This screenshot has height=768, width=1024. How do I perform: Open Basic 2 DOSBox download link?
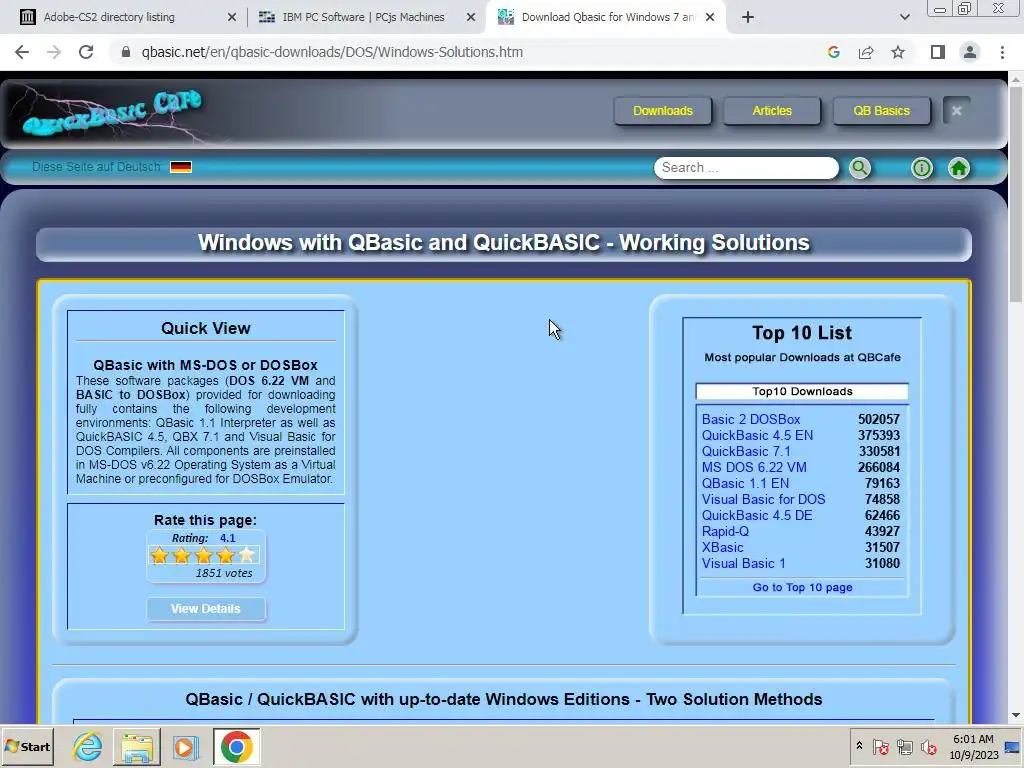pyautogui.click(x=751, y=419)
